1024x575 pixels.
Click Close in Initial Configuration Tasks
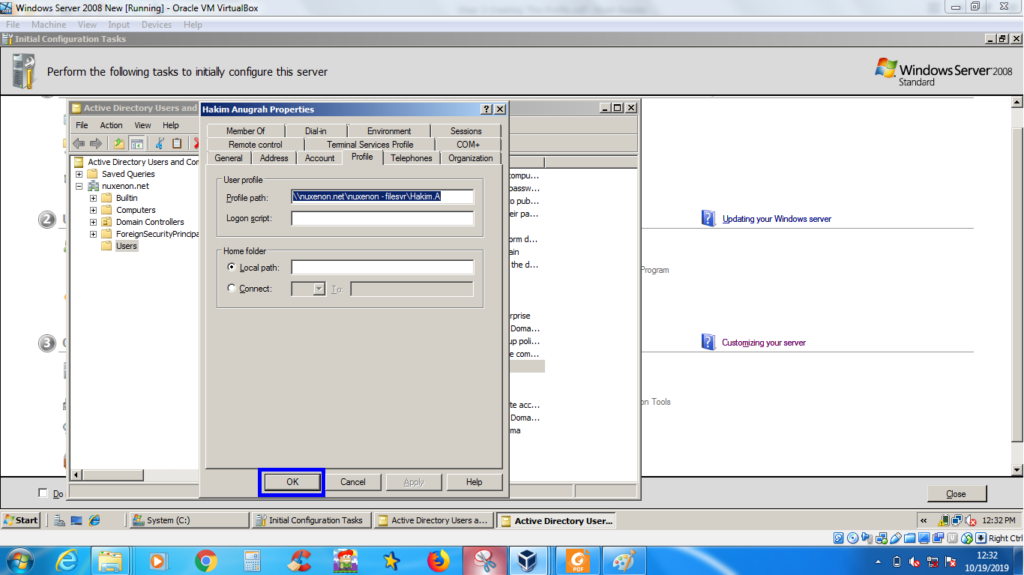(956, 493)
